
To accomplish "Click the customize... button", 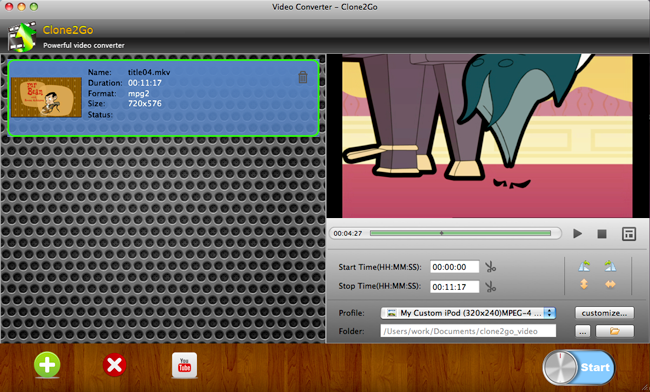I will tap(604, 313).
